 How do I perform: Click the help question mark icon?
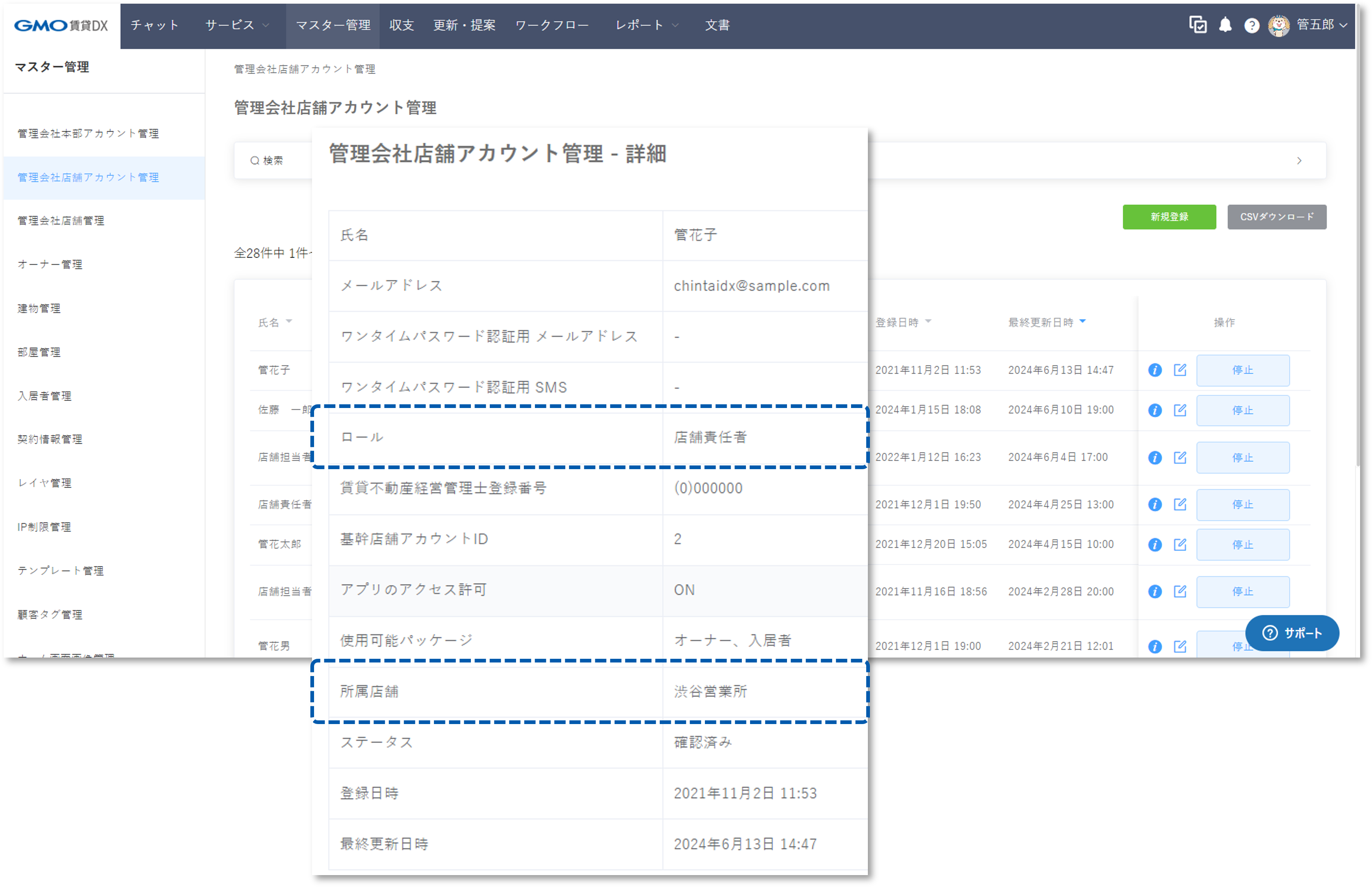pos(1252,25)
